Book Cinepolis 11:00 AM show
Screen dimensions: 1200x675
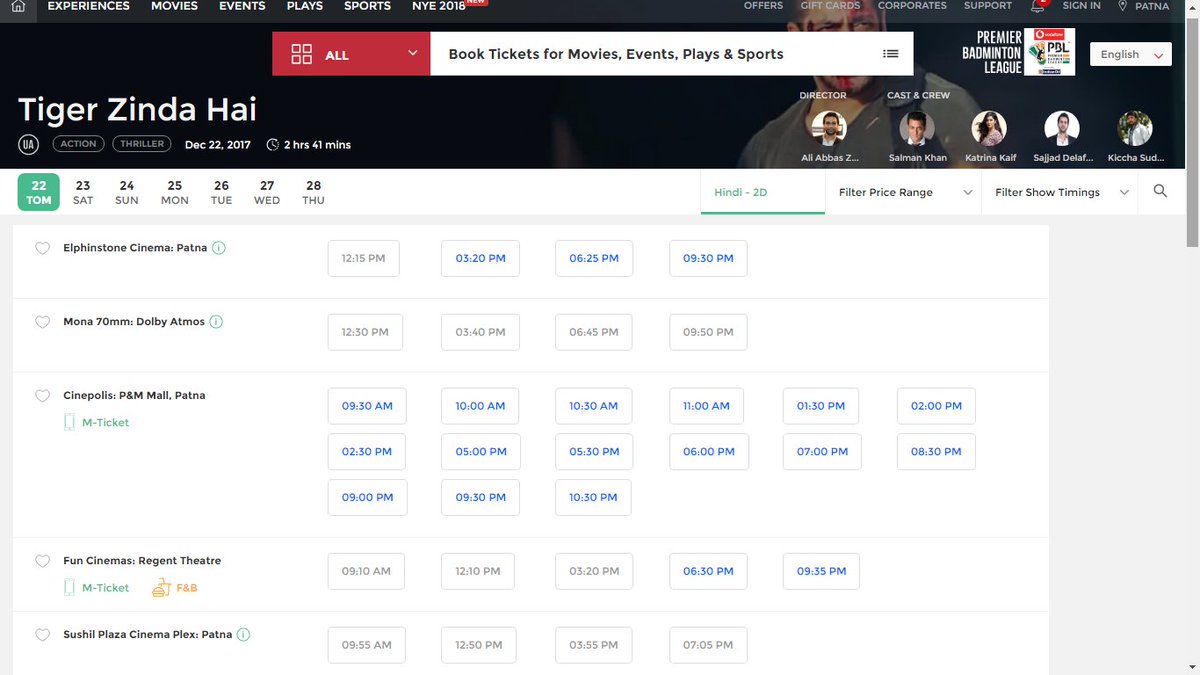(x=706, y=406)
